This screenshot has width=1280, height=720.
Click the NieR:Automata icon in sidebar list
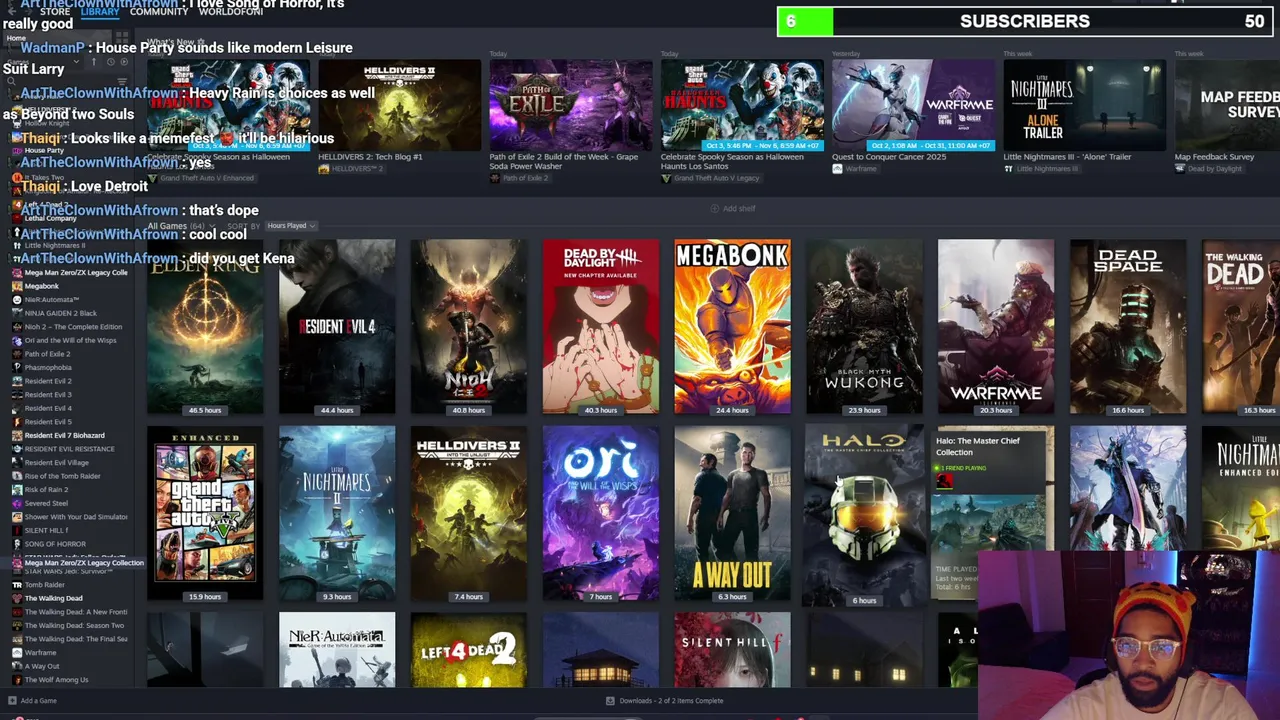pos(17,300)
